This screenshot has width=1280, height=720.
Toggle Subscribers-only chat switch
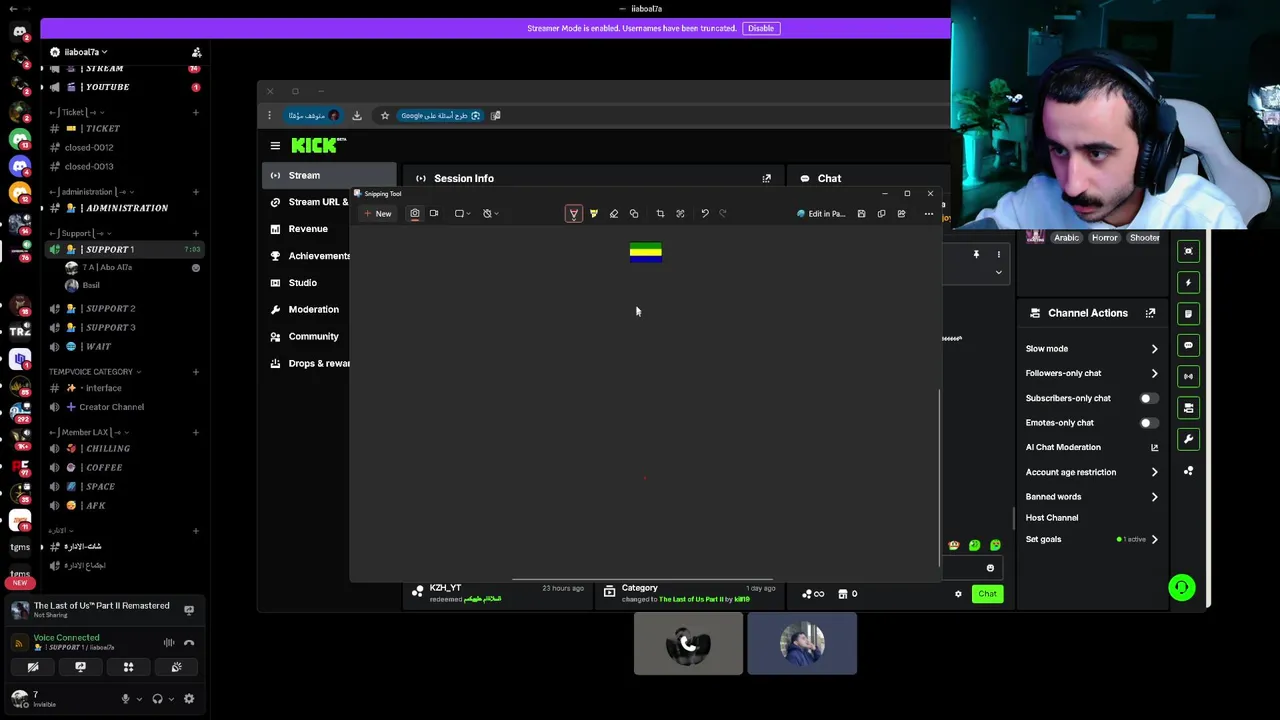tap(1149, 398)
